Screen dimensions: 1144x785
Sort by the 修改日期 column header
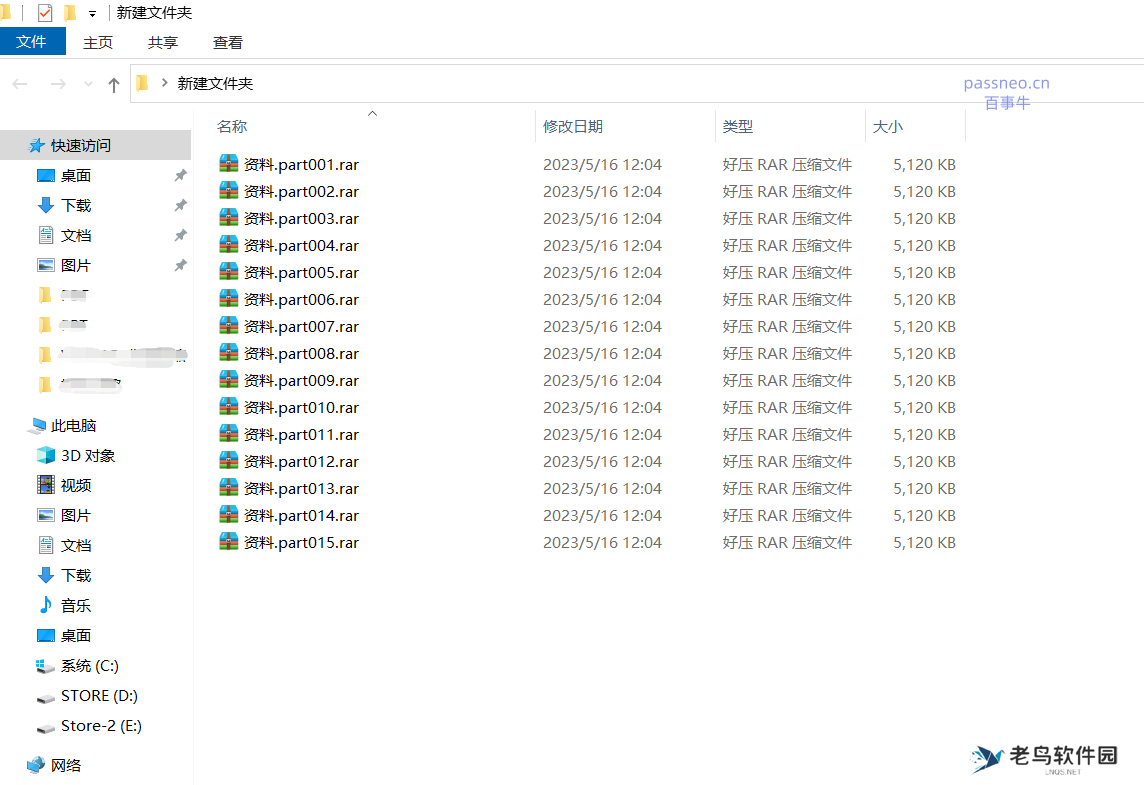[x=573, y=127]
